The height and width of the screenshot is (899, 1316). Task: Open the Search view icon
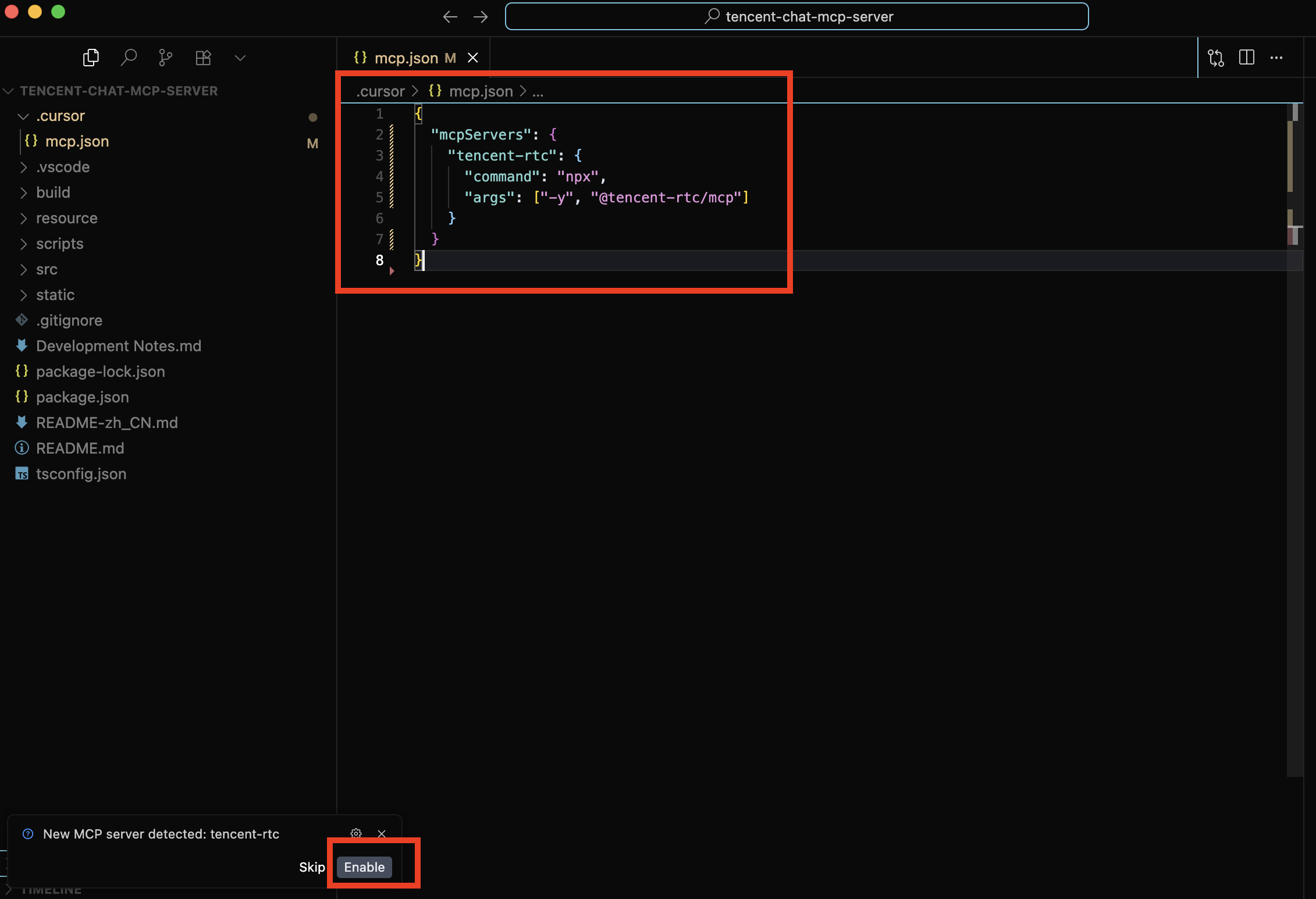[129, 58]
